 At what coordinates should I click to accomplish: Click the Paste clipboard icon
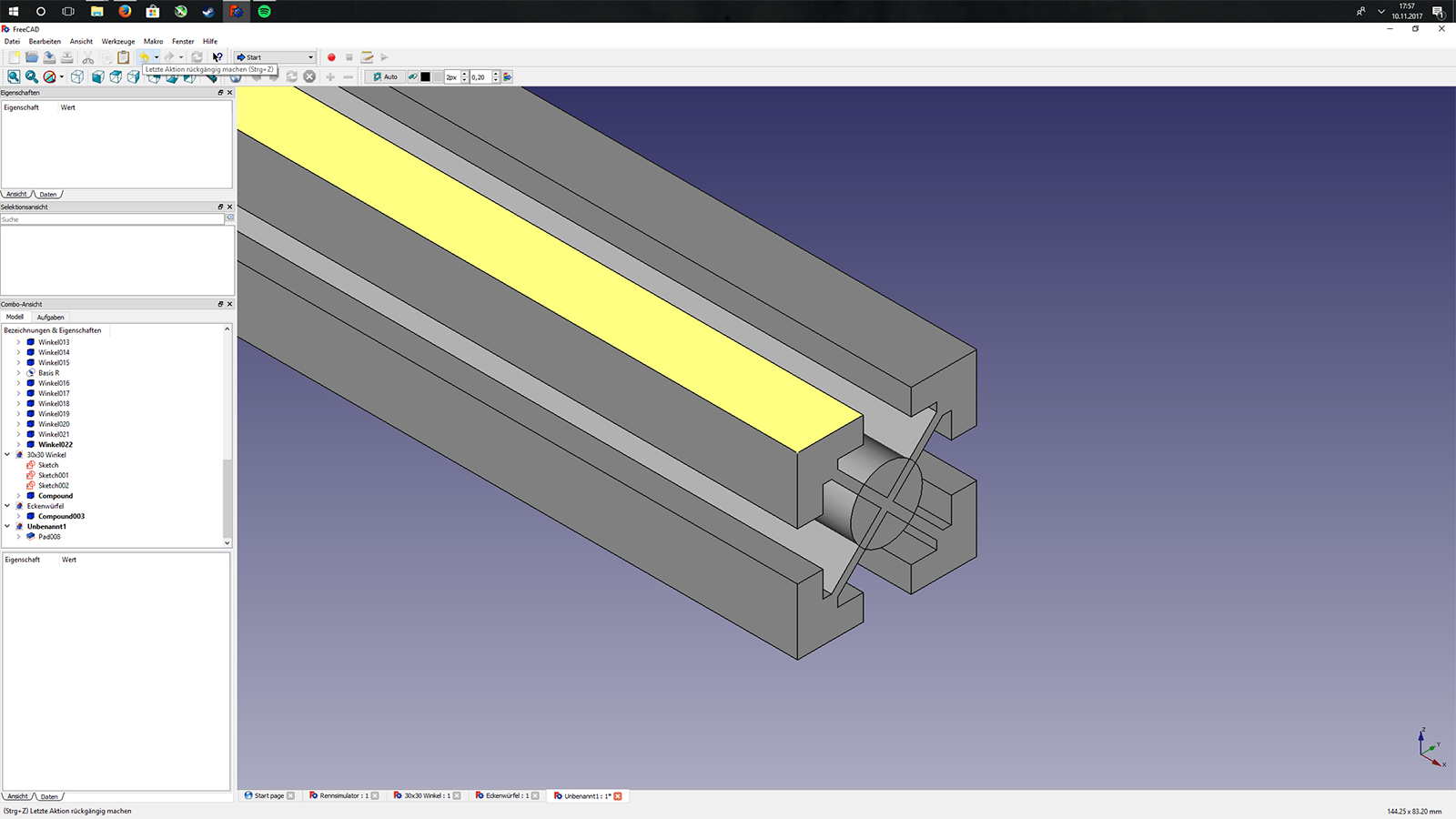(x=123, y=57)
